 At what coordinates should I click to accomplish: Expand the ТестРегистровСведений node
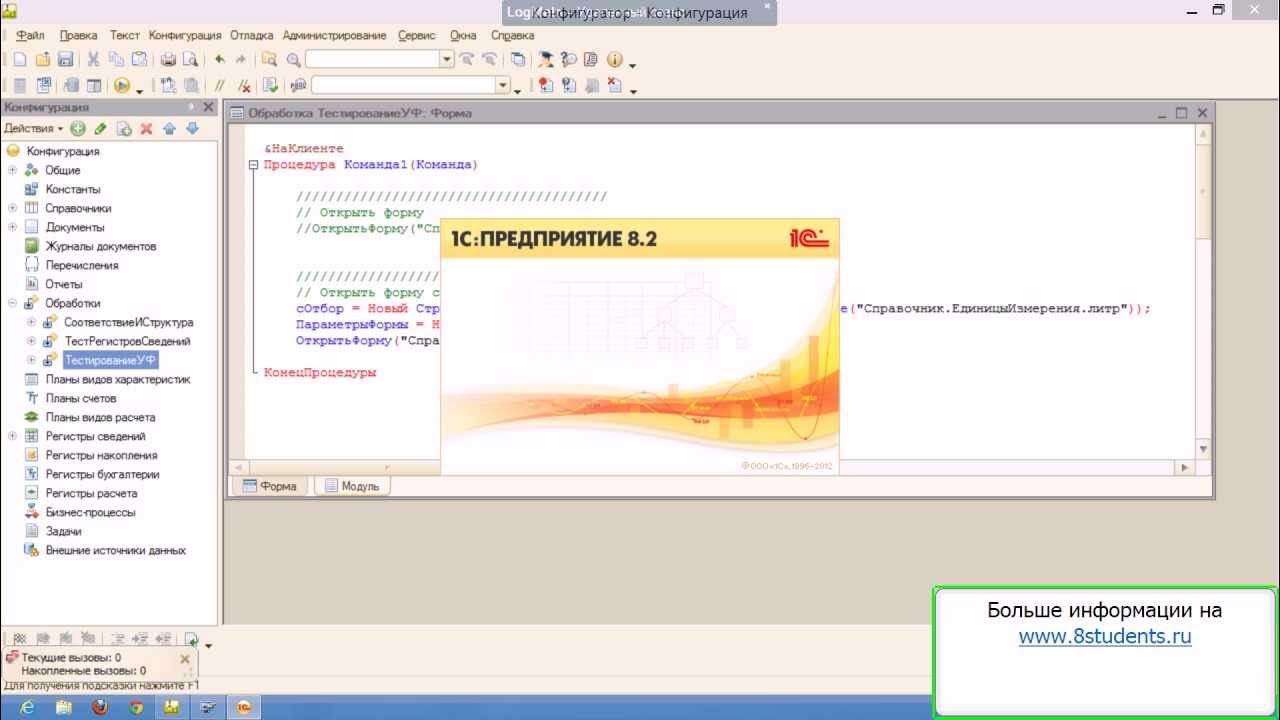click(31, 341)
